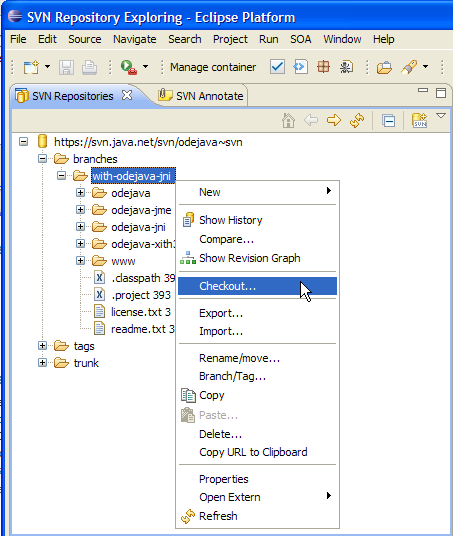Click the yellow Forward arrow icon

pyautogui.click(x=334, y=120)
